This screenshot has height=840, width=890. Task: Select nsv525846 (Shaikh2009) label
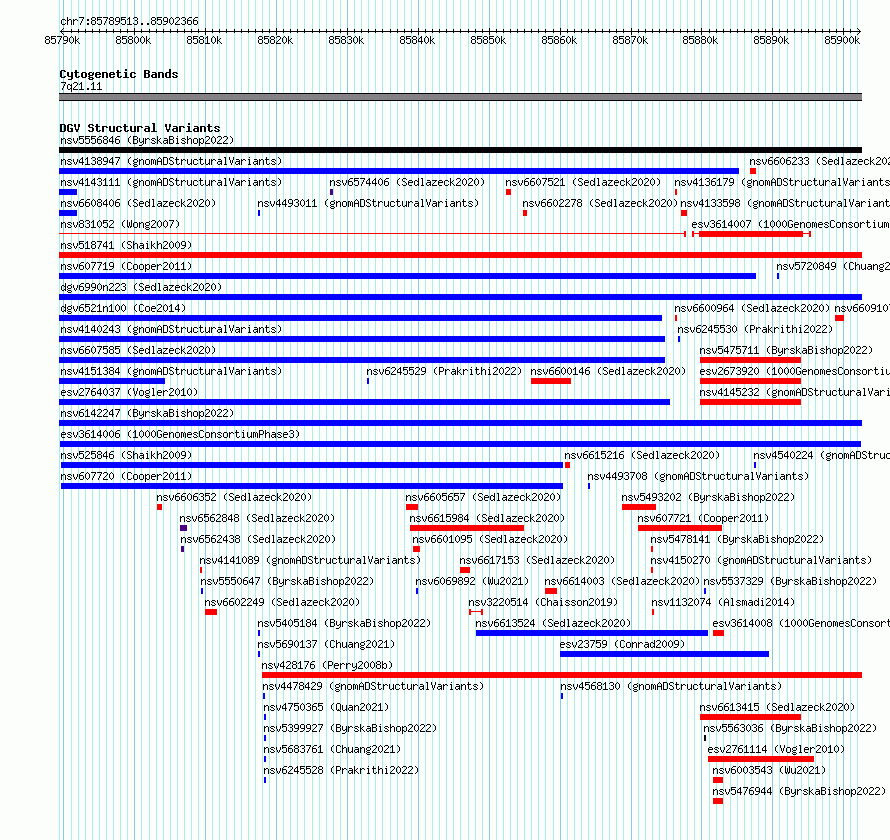click(x=126, y=455)
